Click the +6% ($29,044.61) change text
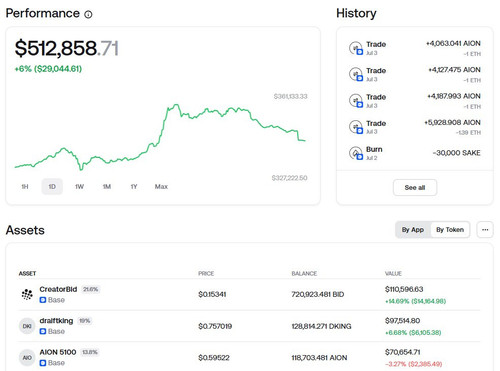The height and width of the screenshot is (371, 500). click(x=48, y=69)
